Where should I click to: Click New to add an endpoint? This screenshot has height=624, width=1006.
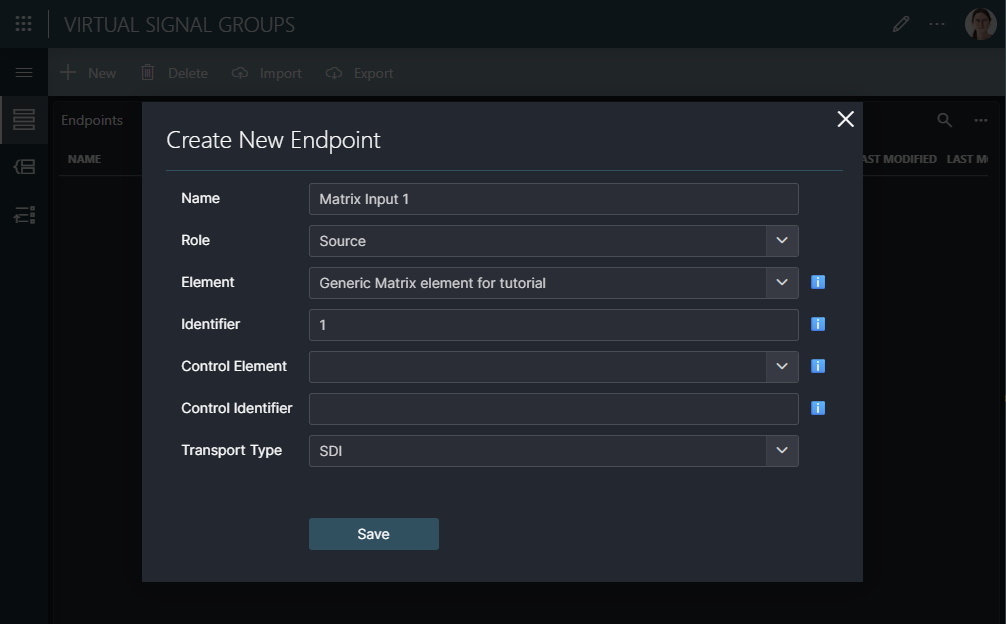[88, 72]
